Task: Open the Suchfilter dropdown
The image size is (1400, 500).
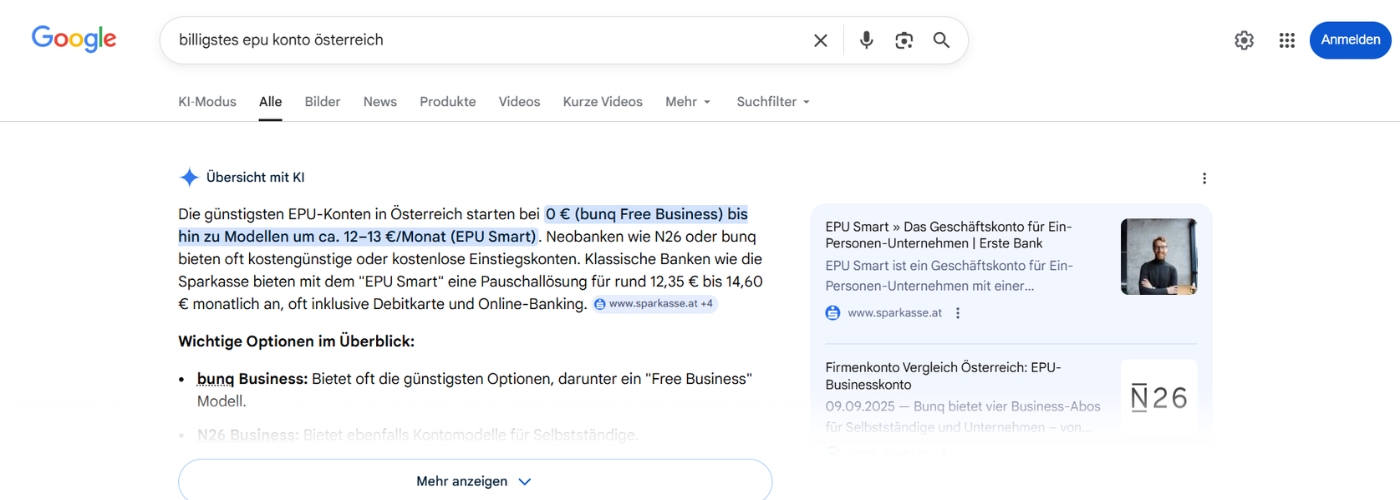Action: point(773,102)
